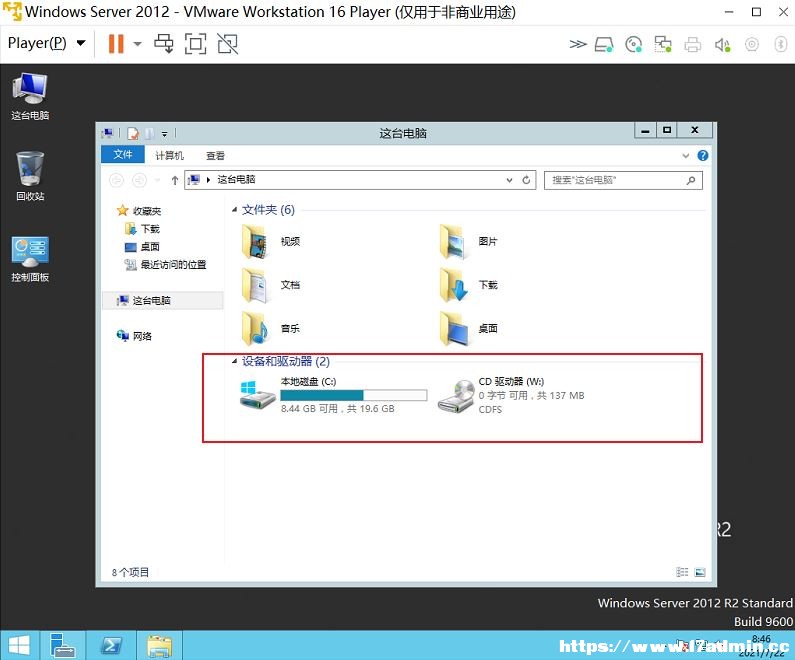Click the network adapter device icon
The image size is (795, 660).
point(663,45)
